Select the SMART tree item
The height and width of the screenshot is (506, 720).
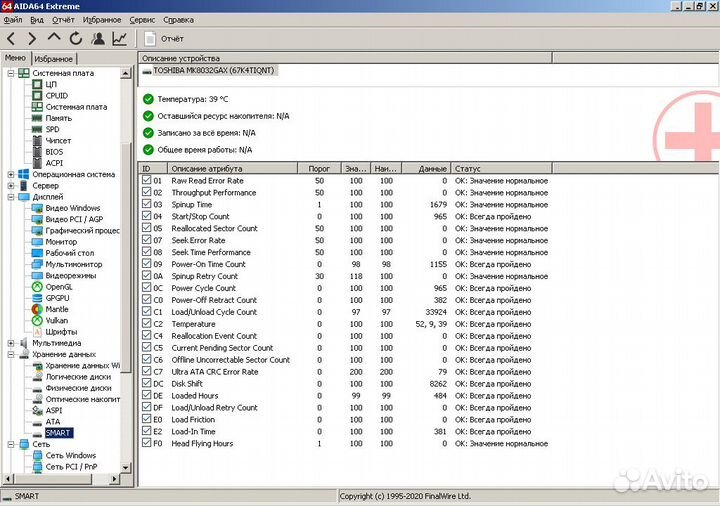pyautogui.click(x=58, y=433)
